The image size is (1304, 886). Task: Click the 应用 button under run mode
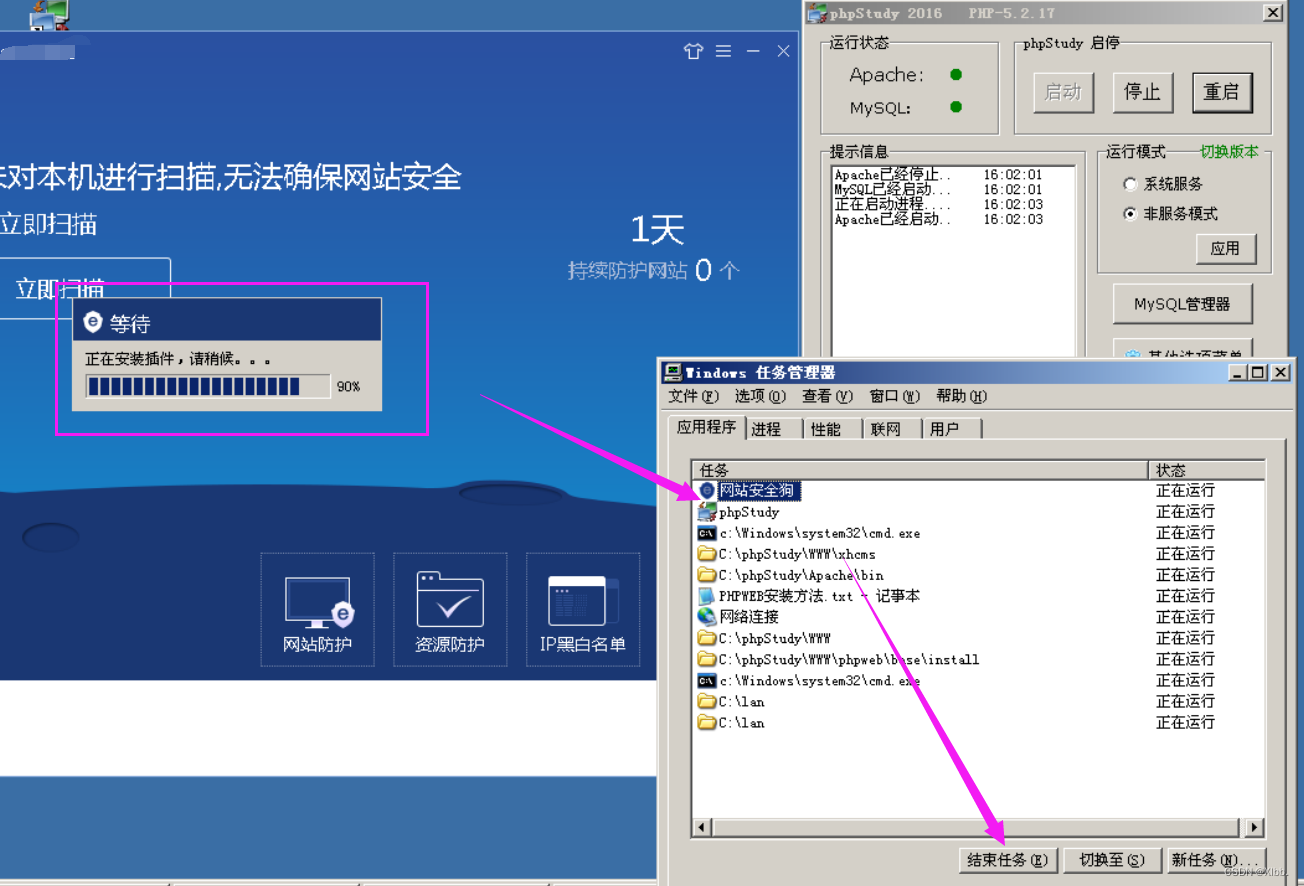click(x=1225, y=249)
